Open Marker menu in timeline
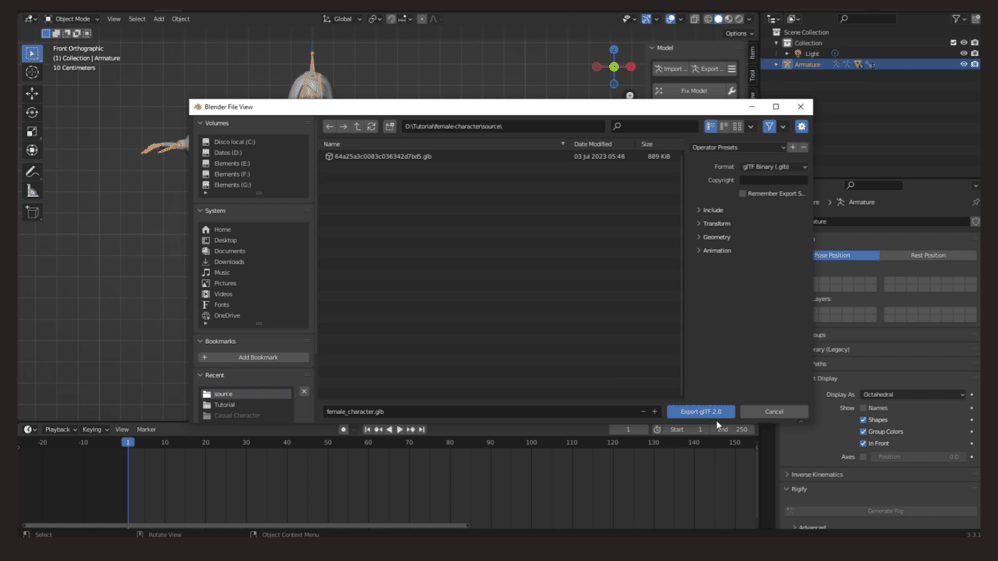The image size is (998, 561). coord(146,429)
